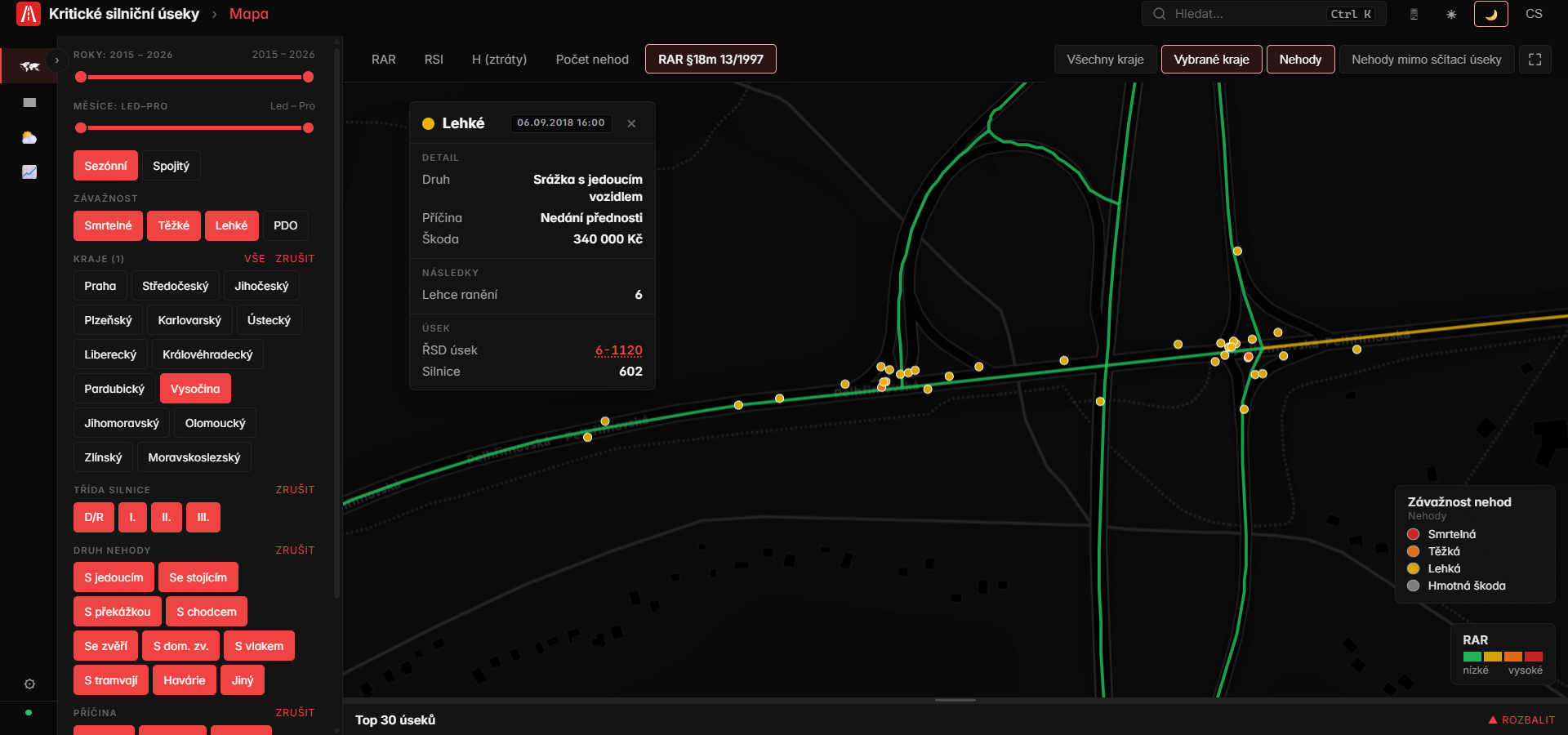Clear road class filter ZRUŠIT

(295, 489)
